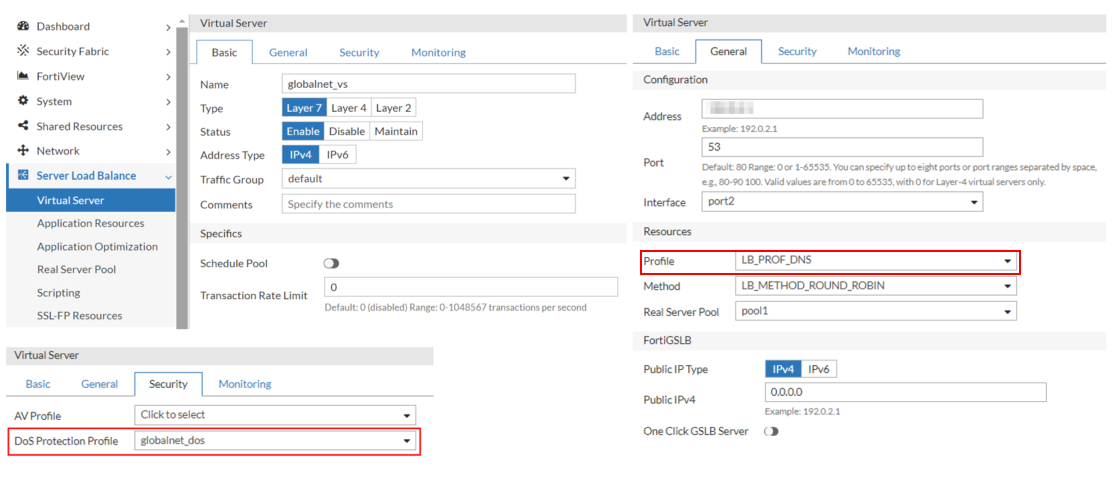Expand the Real Server Pool dropdown

[875, 311]
